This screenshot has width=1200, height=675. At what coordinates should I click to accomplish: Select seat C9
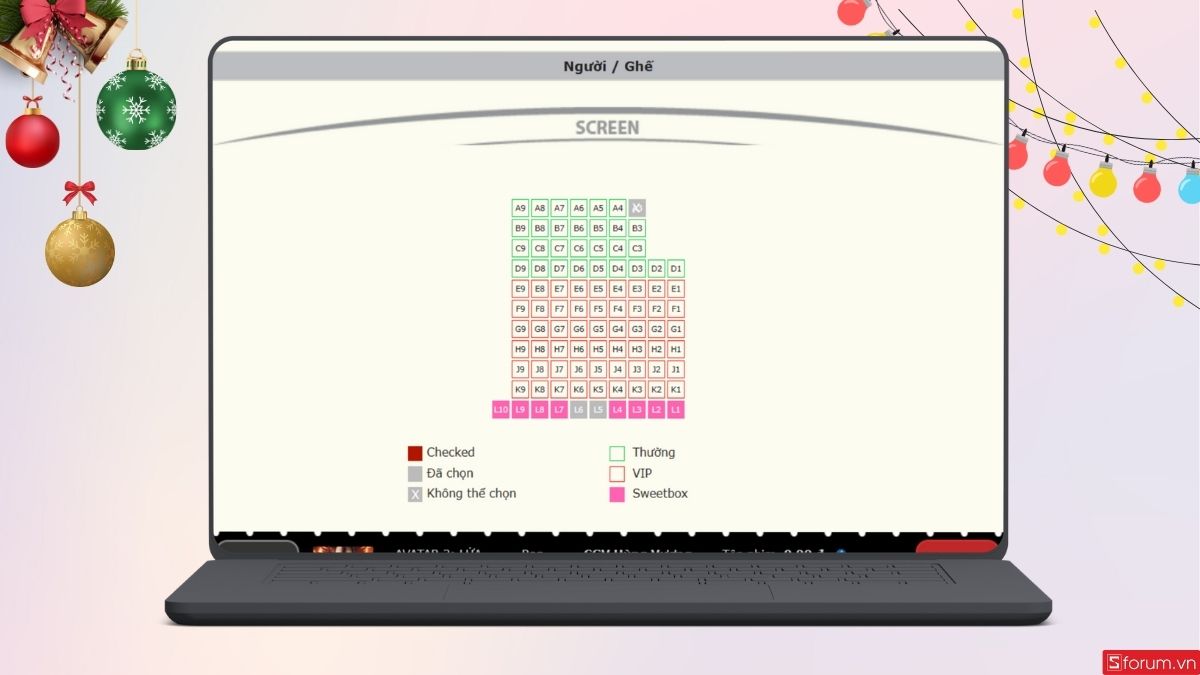[520, 248]
